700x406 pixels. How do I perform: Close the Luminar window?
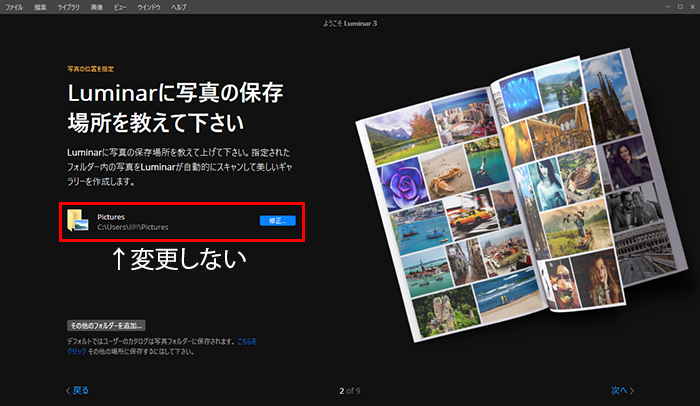point(692,7)
